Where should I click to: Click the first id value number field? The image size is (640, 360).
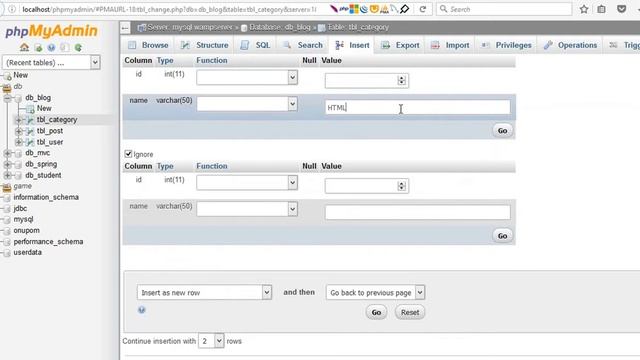(367, 80)
